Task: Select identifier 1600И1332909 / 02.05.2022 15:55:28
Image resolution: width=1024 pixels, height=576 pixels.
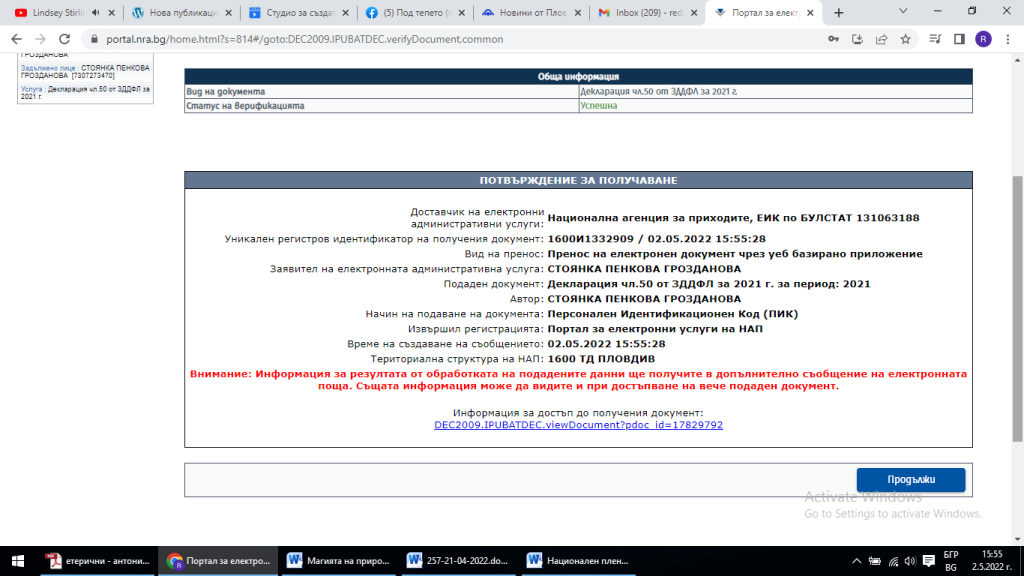Action: (656, 239)
